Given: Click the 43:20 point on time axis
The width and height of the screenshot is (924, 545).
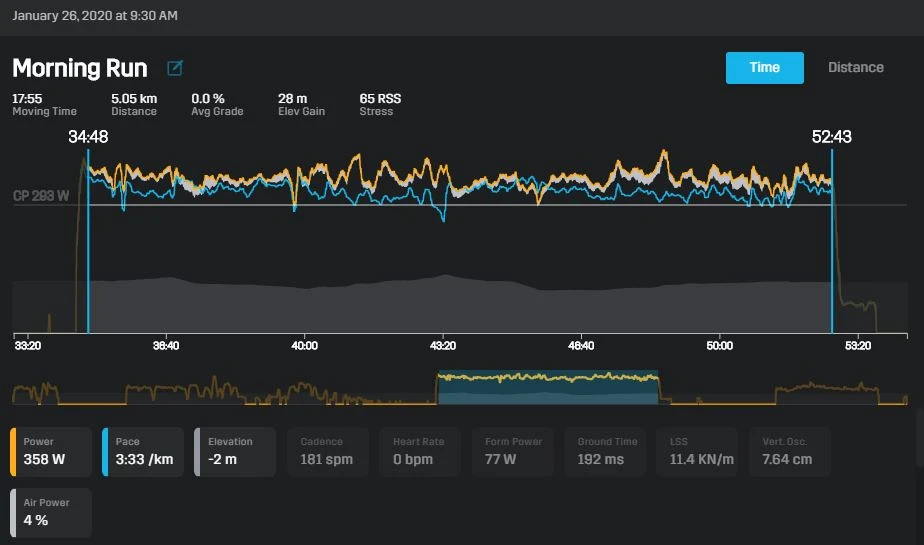Looking at the screenshot, I should tap(443, 345).
